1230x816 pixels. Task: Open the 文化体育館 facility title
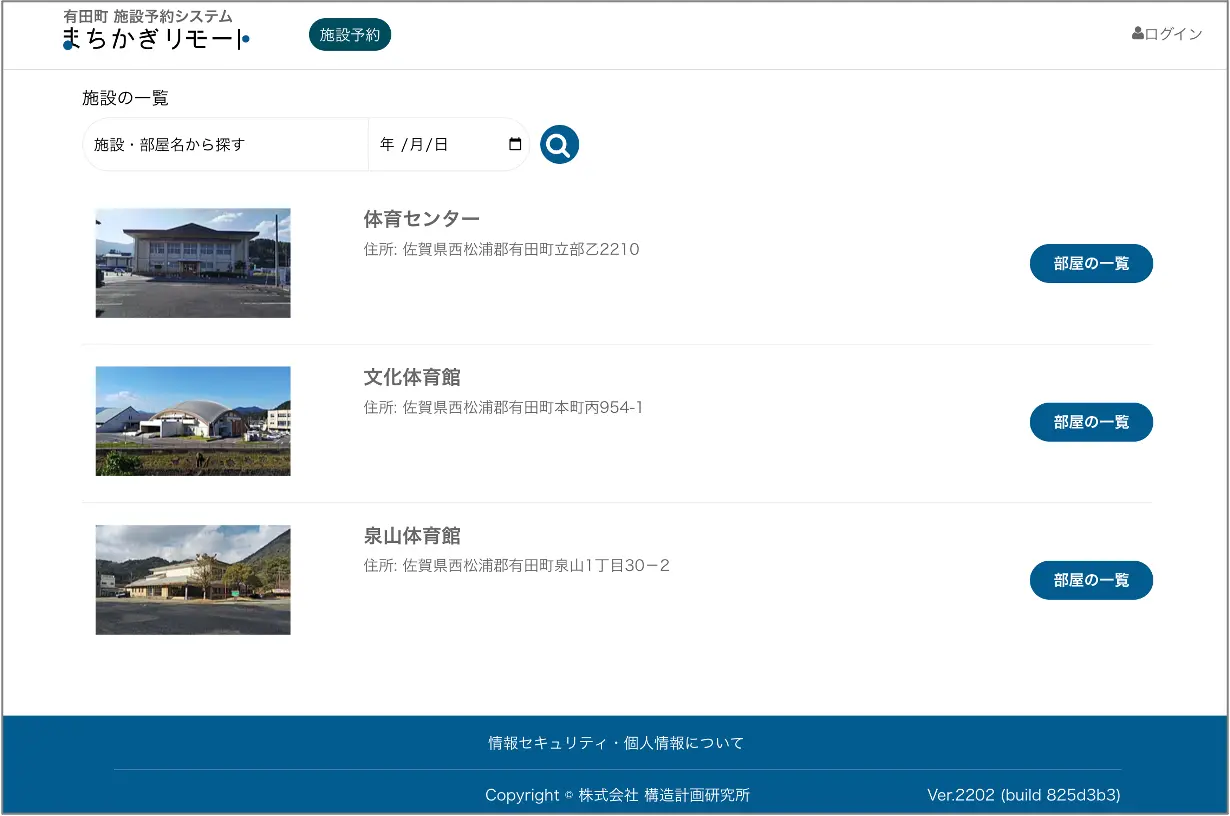pos(412,377)
